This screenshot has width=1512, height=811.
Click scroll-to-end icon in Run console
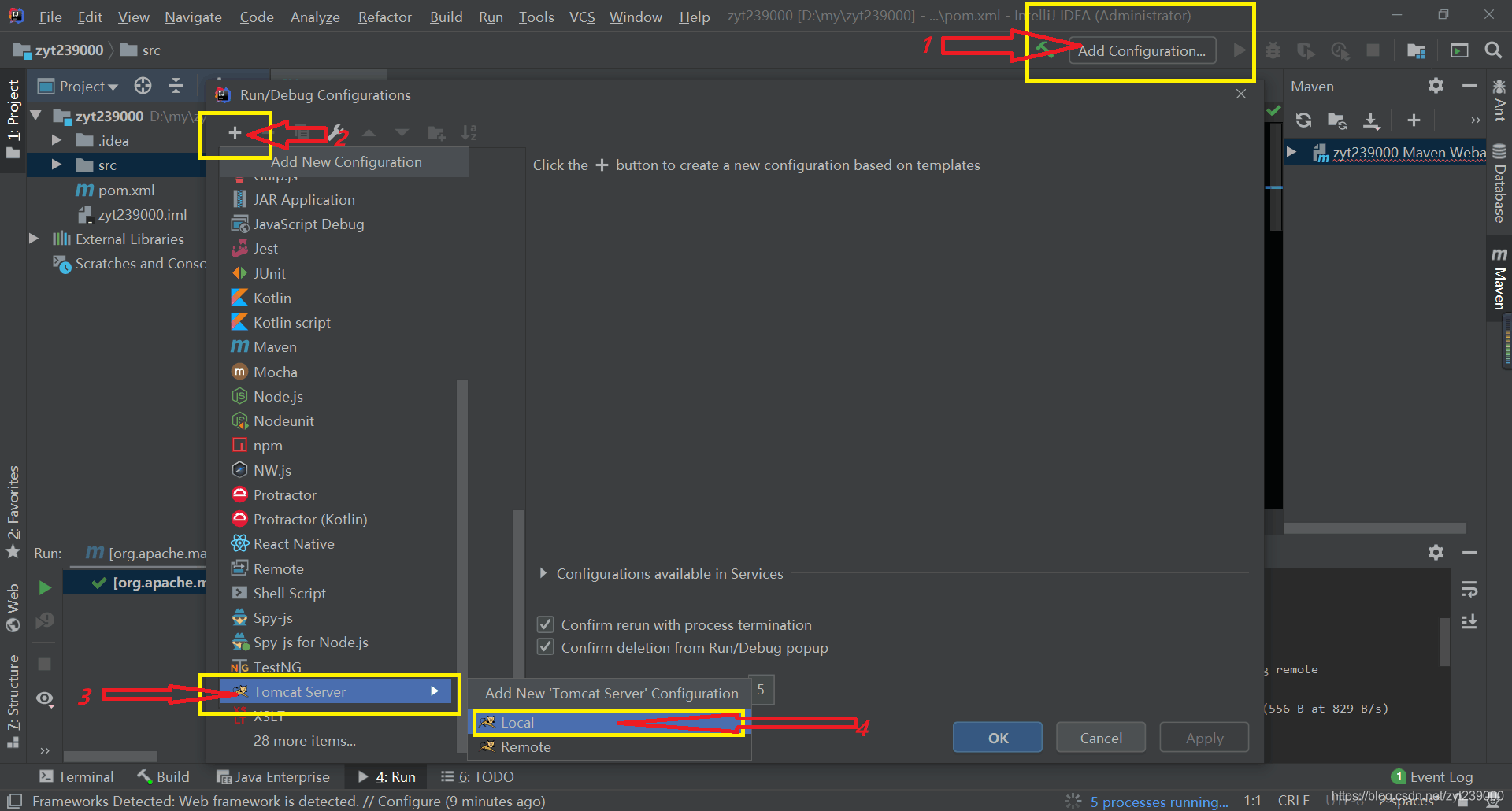point(1469,621)
